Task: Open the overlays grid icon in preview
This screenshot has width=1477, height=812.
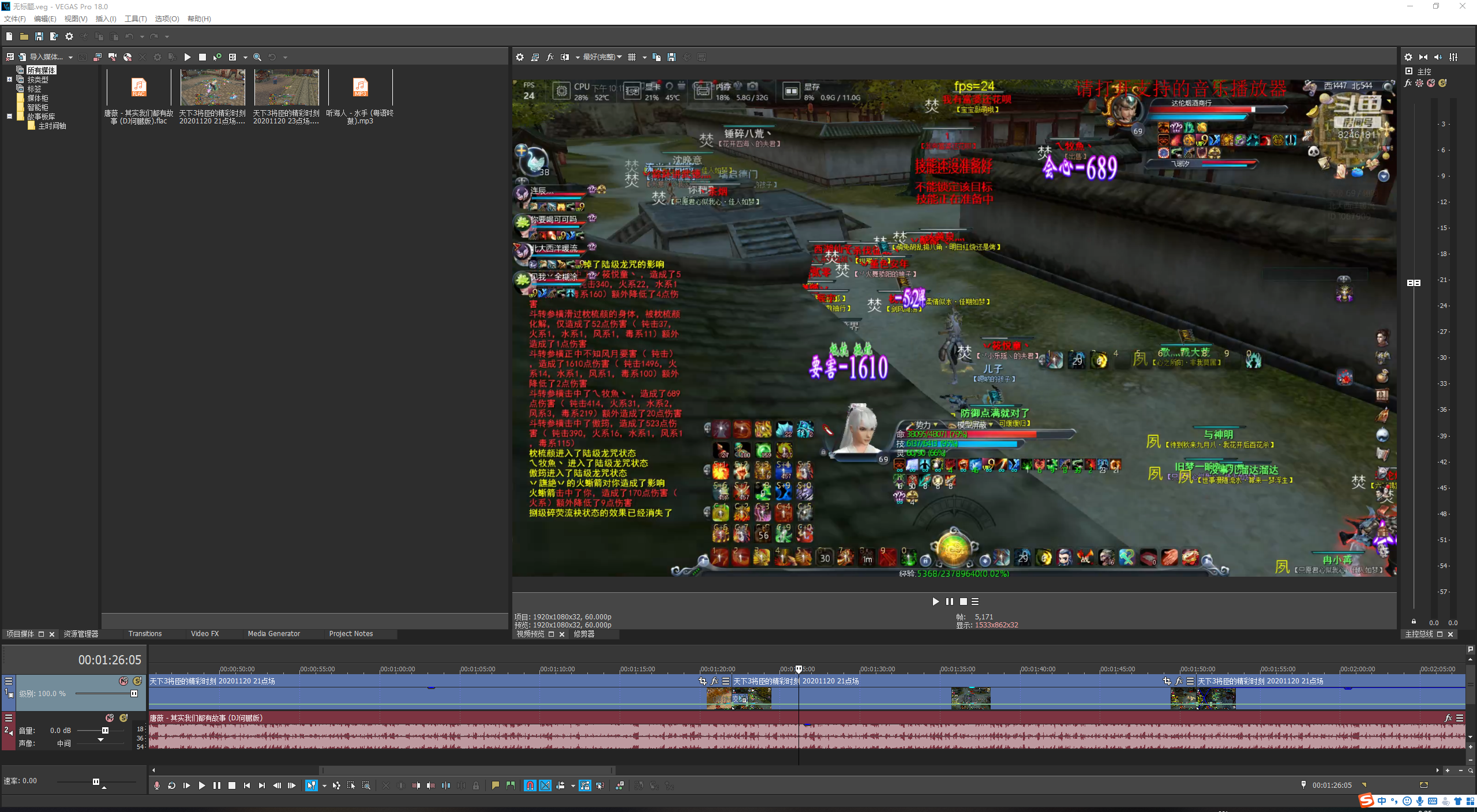Action: click(x=632, y=57)
